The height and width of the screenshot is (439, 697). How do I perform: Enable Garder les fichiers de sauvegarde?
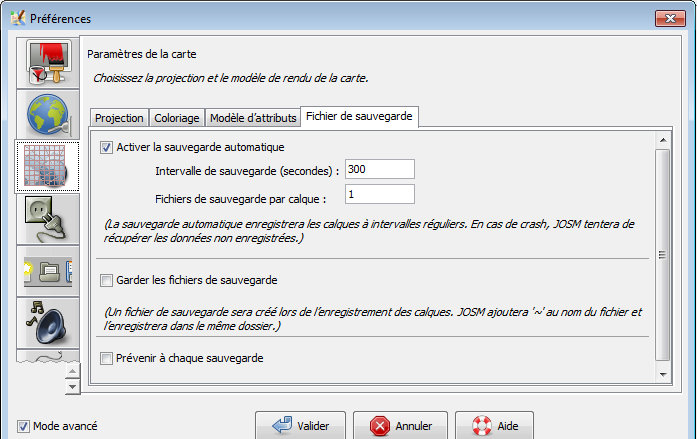click(x=107, y=280)
